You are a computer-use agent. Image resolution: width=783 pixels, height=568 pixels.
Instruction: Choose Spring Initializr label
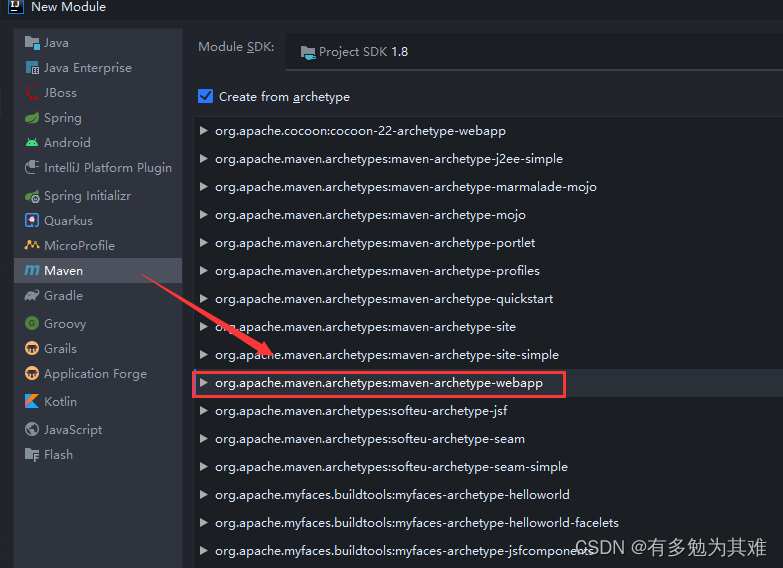87,196
